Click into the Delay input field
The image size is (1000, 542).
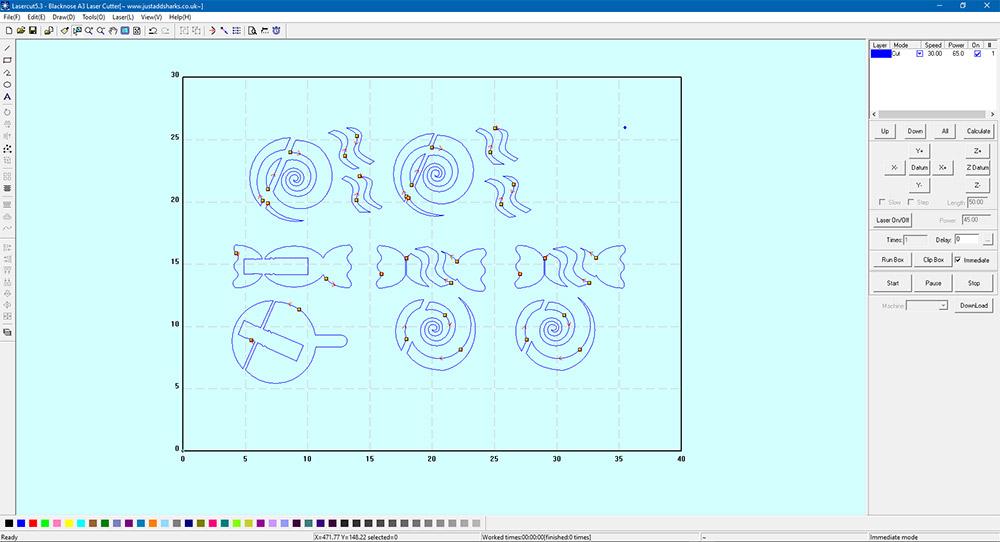click(966, 240)
